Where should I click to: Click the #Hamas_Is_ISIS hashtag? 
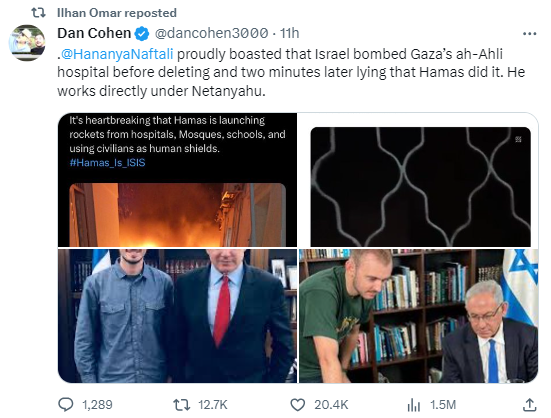(107, 163)
